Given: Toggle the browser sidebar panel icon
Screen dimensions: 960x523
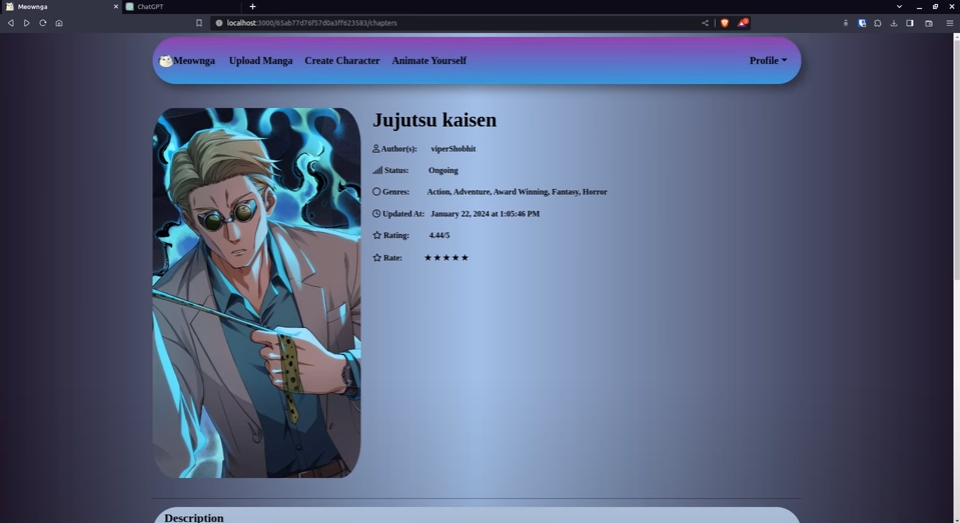Looking at the screenshot, I should click(910, 23).
